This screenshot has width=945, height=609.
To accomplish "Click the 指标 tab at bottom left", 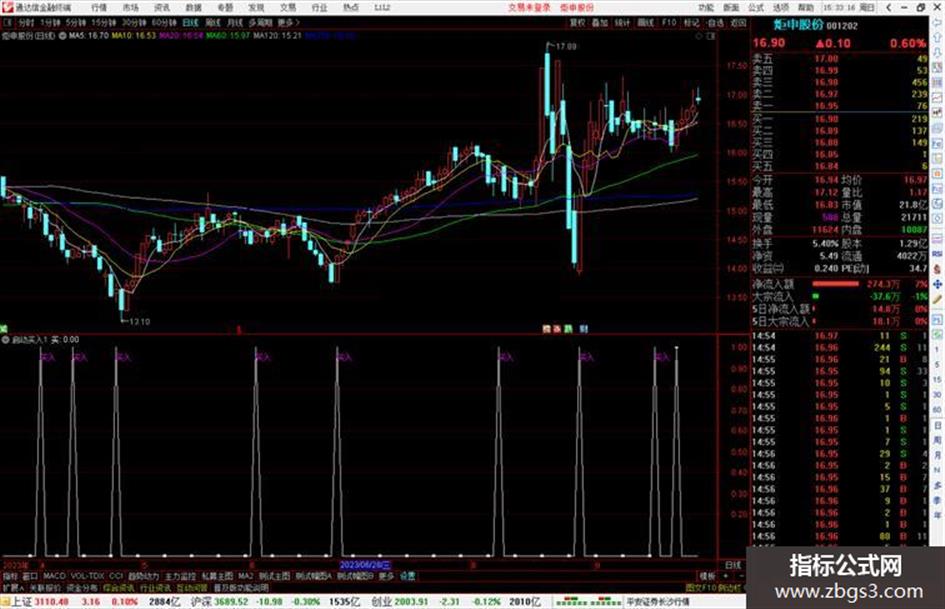I will click(x=10, y=576).
